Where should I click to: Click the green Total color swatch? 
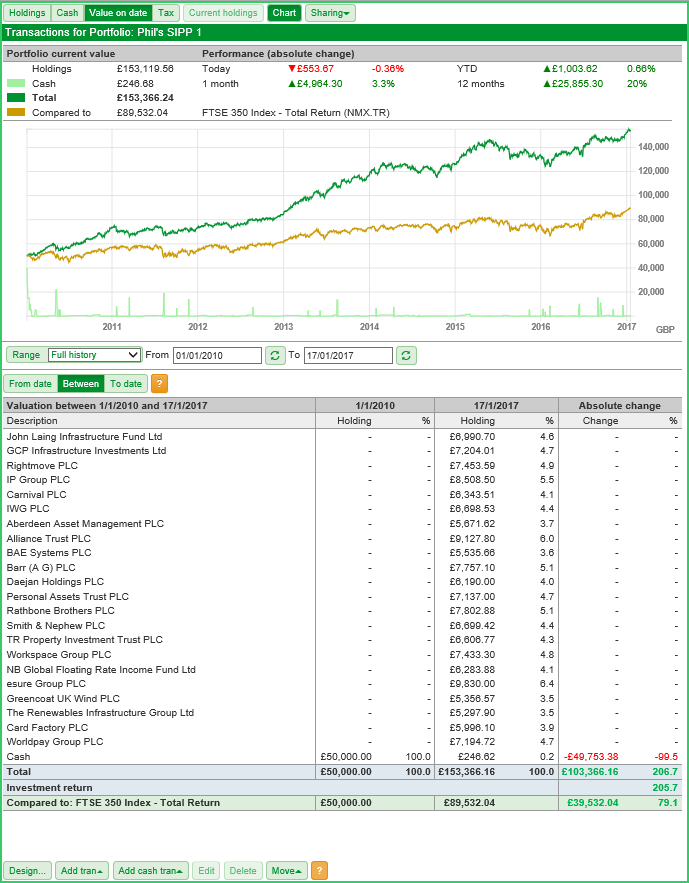click(16, 97)
